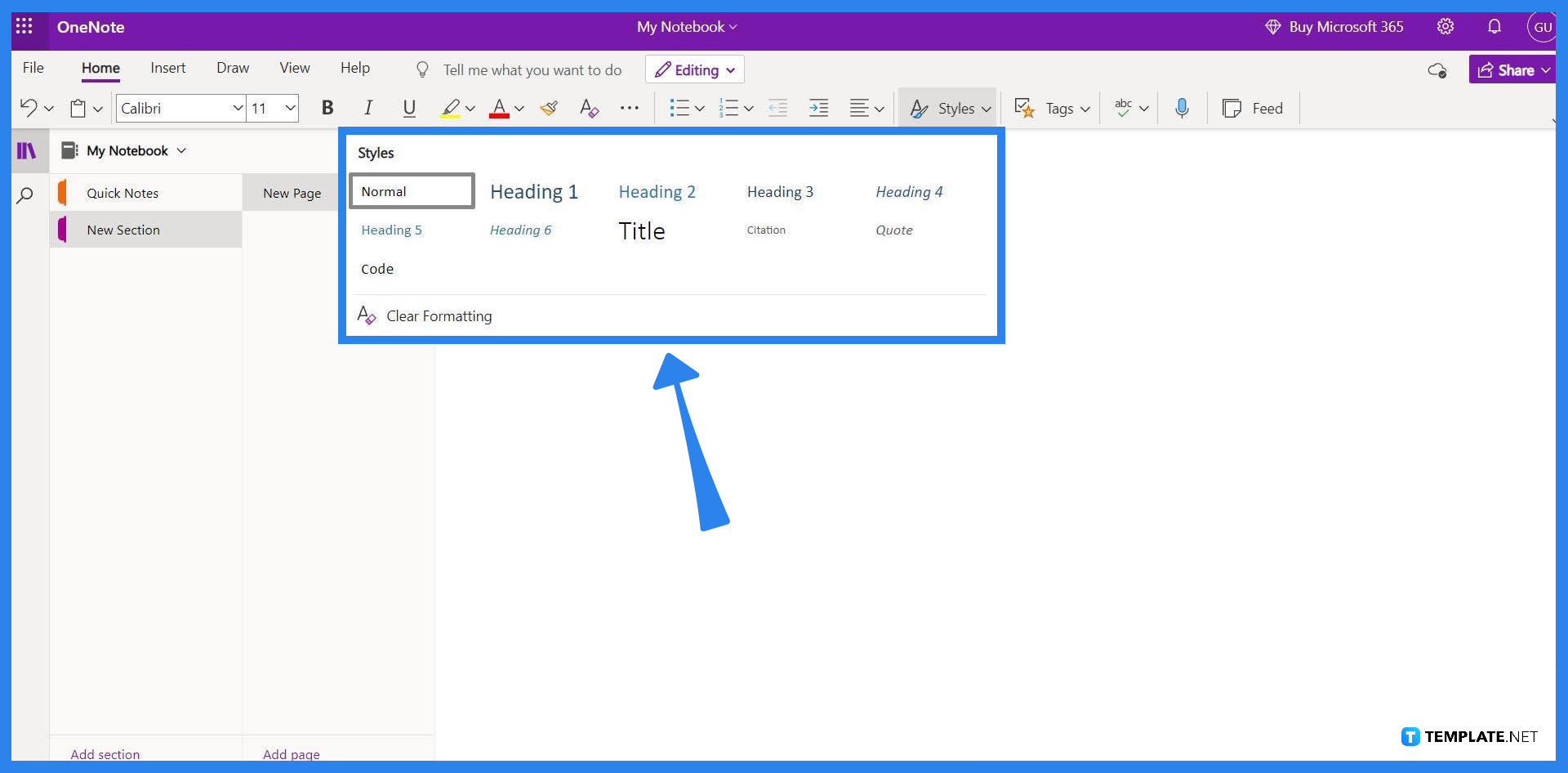The image size is (1568, 773).
Task: Click the Add section link
Action: tap(105, 753)
